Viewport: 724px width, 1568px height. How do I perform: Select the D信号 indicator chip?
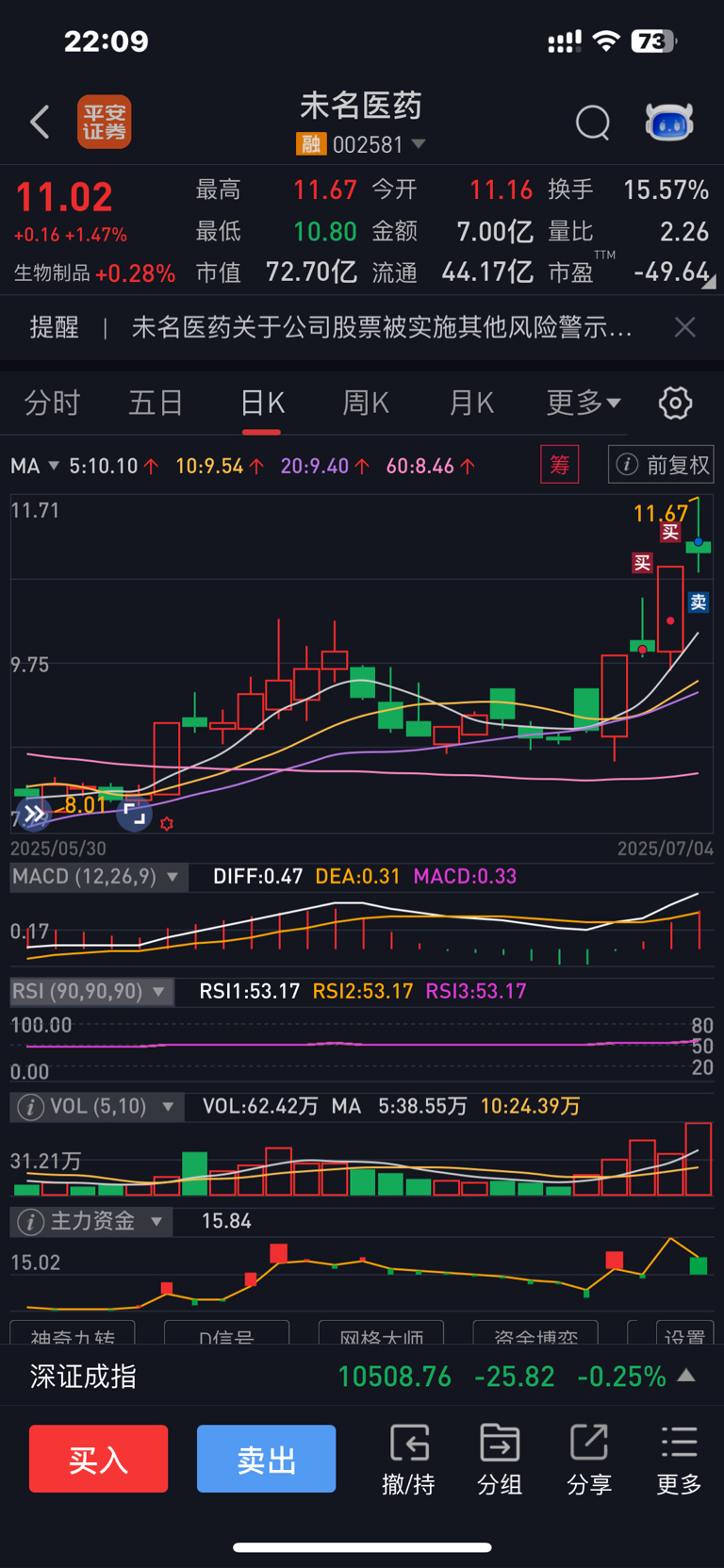[226, 1333]
